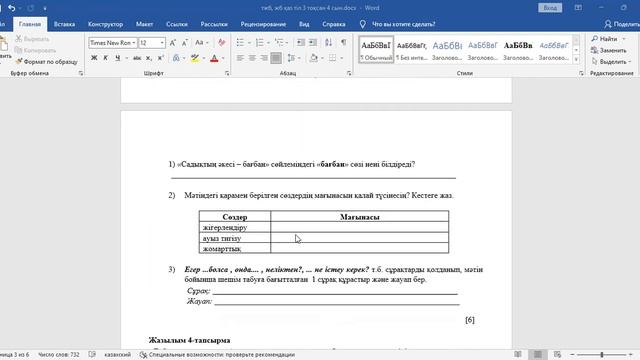Apply multilevel list

pos(279,43)
